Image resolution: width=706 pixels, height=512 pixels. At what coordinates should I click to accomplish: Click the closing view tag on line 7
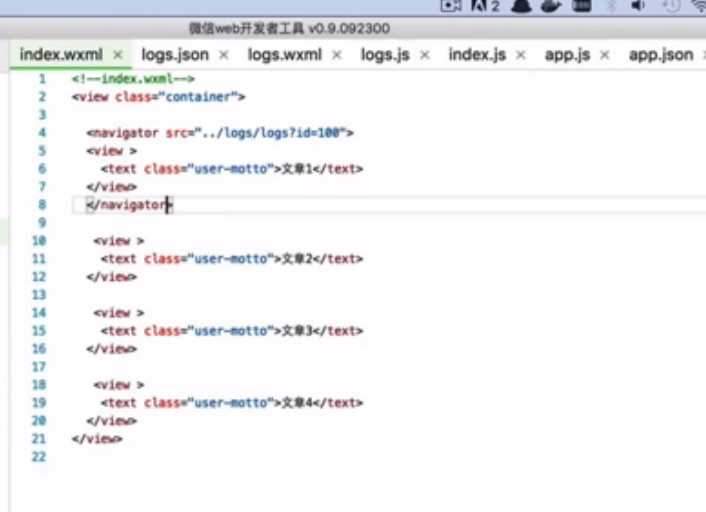[x=112, y=187]
